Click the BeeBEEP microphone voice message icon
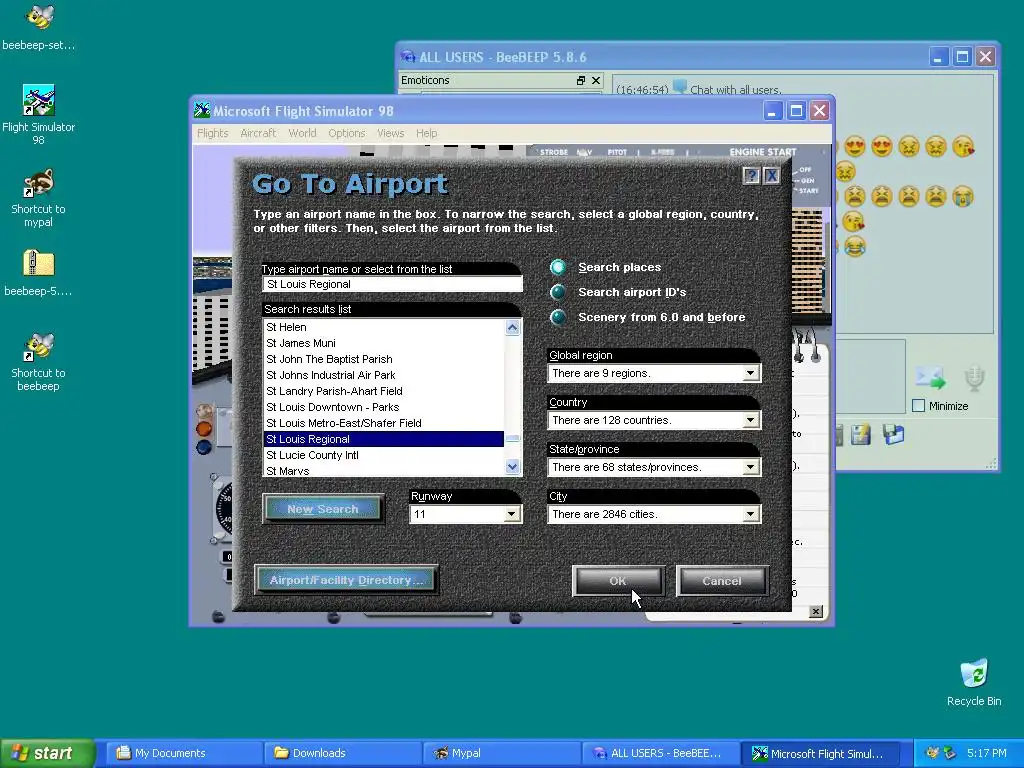 (974, 378)
